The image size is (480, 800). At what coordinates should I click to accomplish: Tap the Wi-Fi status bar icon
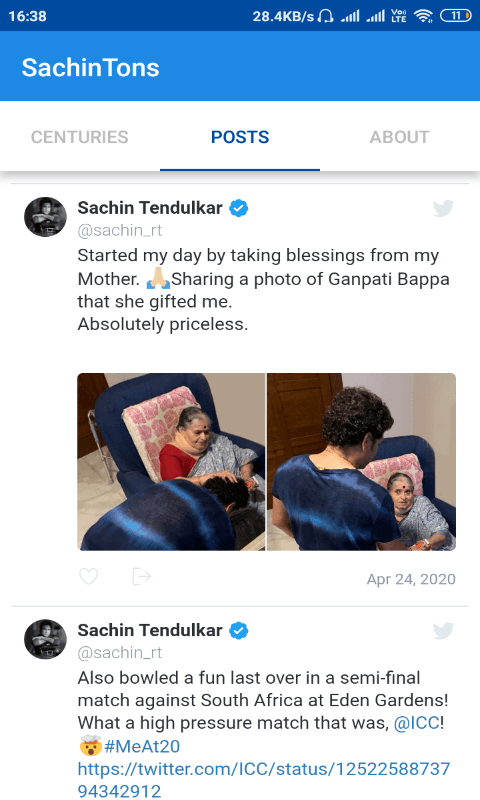(x=423, y=16)
